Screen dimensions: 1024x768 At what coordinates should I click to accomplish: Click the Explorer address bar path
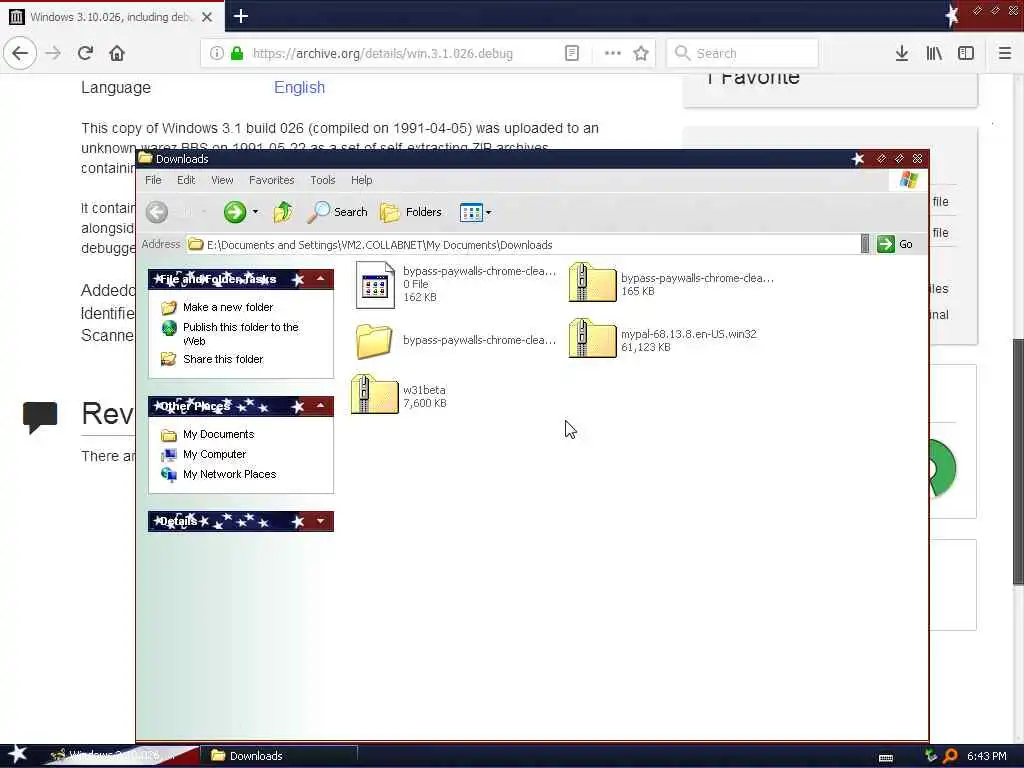click(x=379, y=245)
